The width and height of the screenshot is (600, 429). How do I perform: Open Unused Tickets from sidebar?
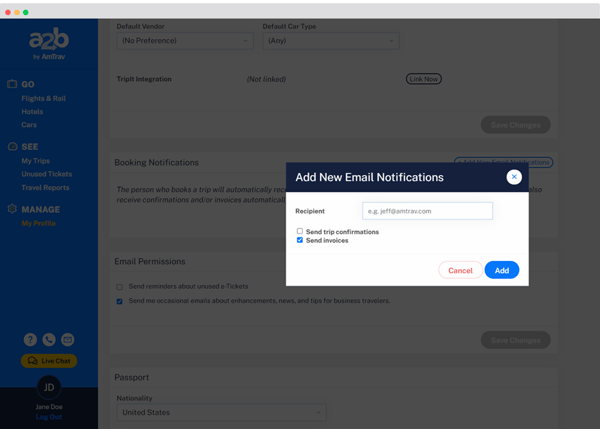(x=46, y=174)
